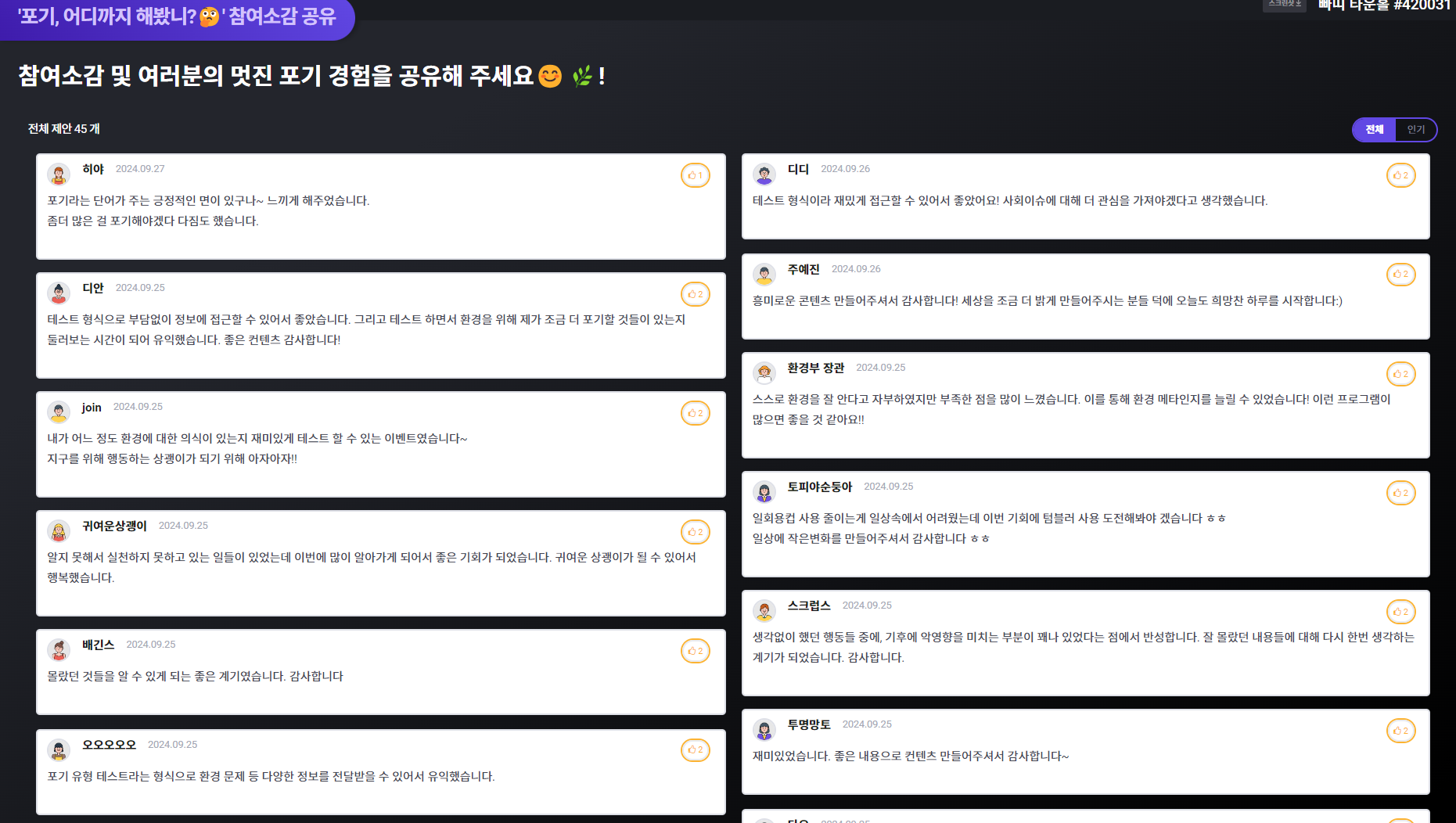The height and width of the screenshot is (823, 1456).
Task: Like 스크럽스's comment
Action: [x=1400, y=612]
